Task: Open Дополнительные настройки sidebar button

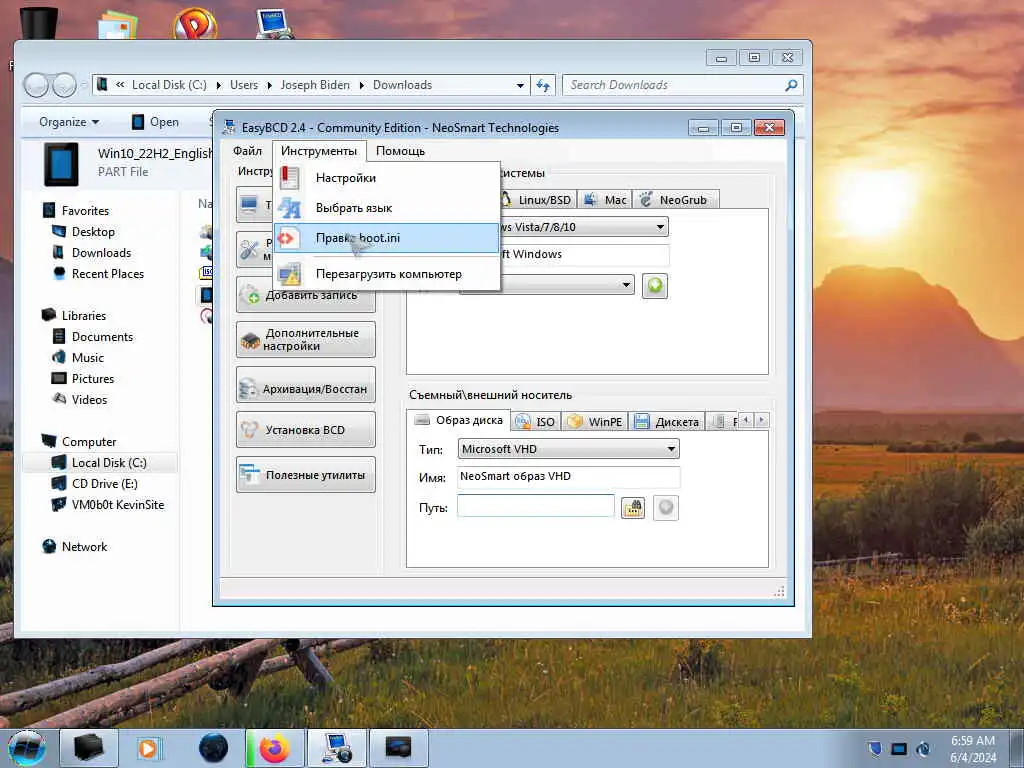Action: [x=306, y=340]
